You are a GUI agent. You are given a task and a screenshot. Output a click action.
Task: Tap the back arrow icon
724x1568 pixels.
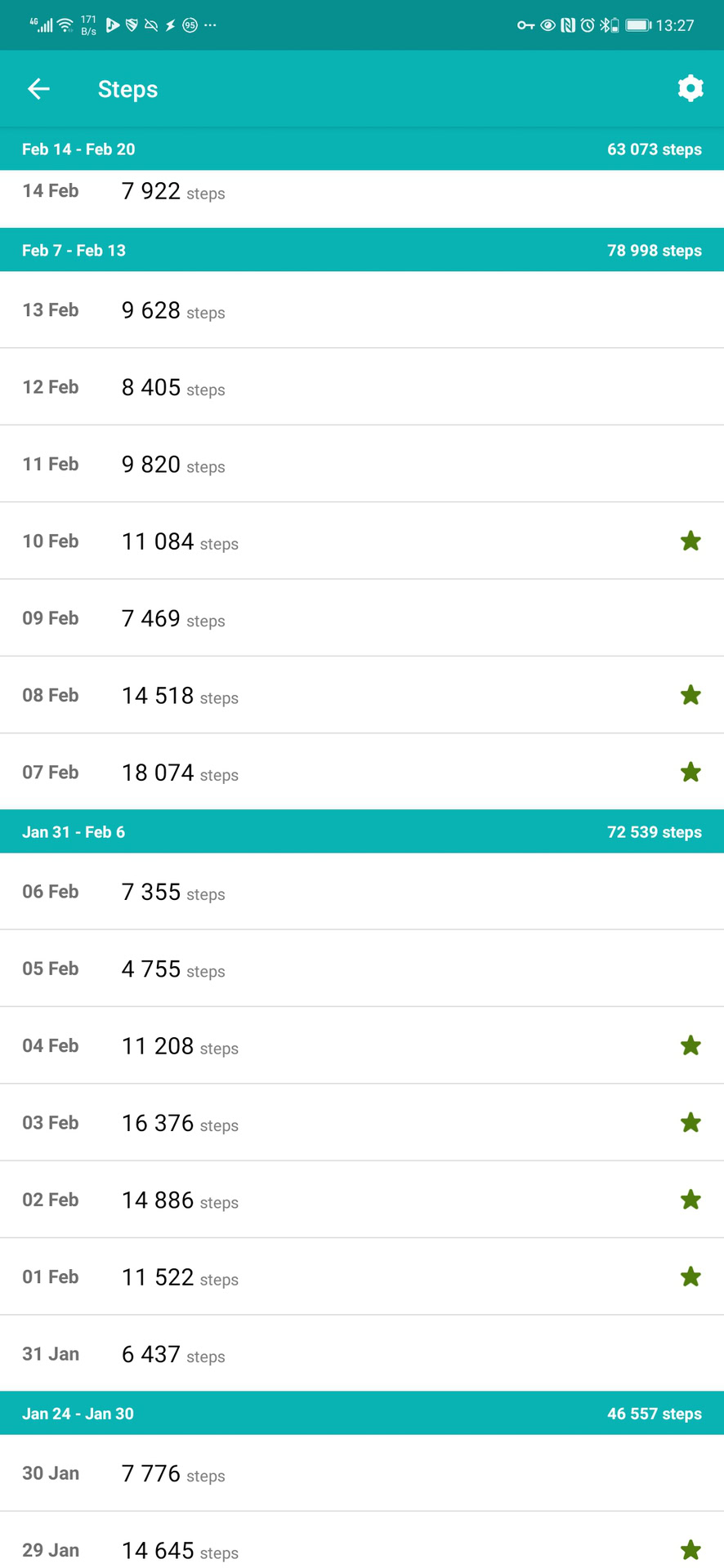pyautogui.click(x=38, y=89)
